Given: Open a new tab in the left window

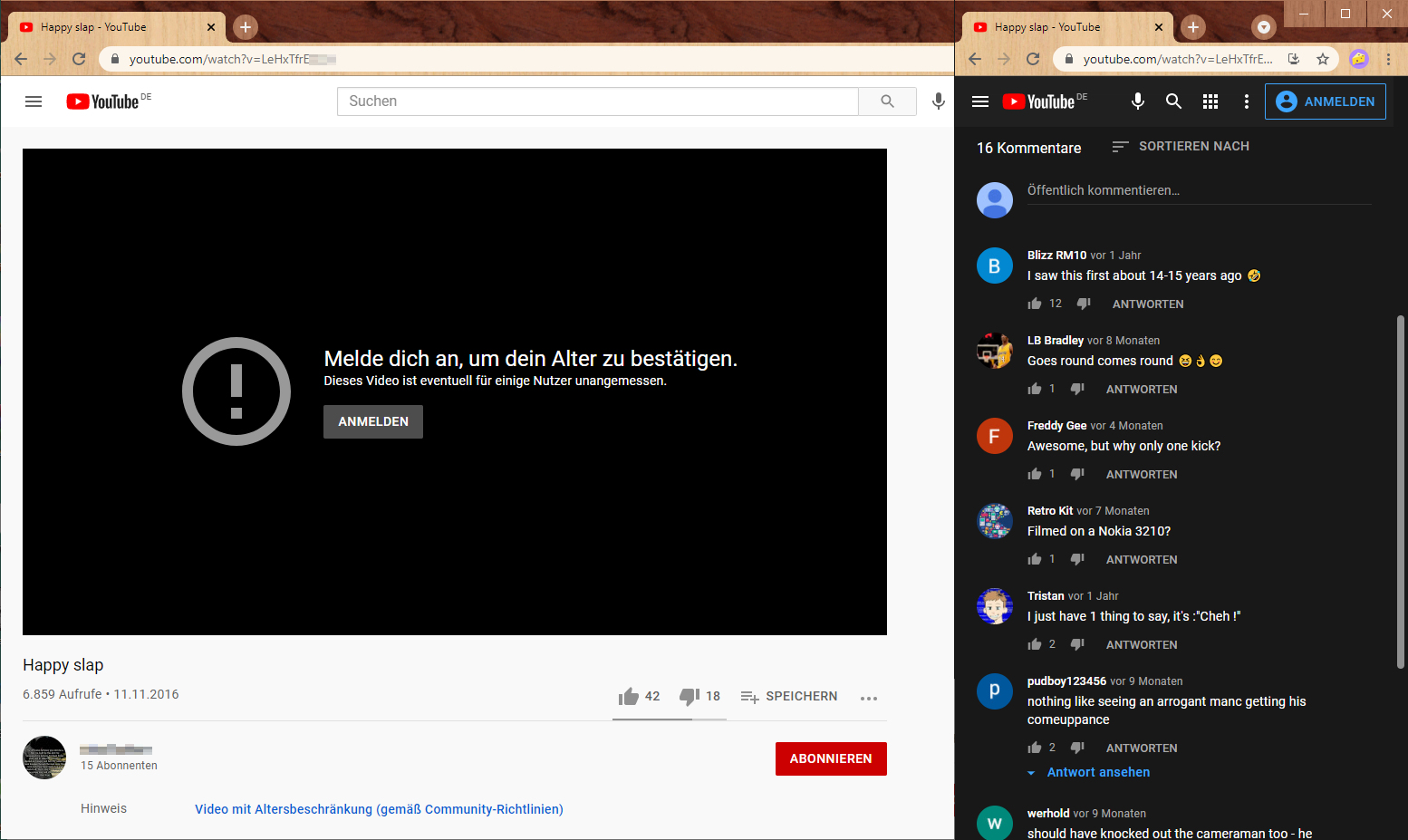Looking at the screenshot, I should coord(246,27).
